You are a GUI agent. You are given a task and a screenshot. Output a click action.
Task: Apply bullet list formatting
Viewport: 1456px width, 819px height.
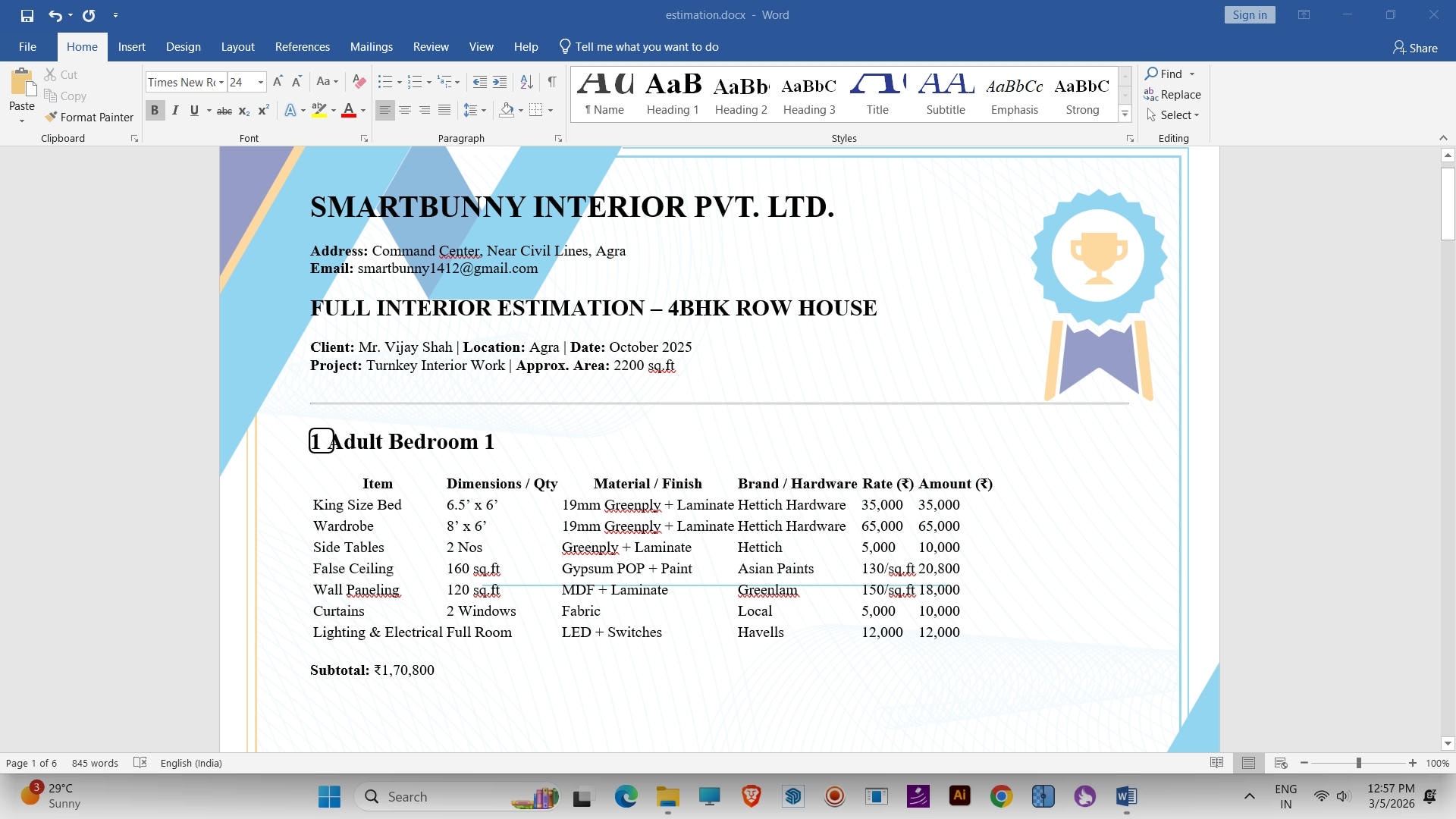pos(385,82)
